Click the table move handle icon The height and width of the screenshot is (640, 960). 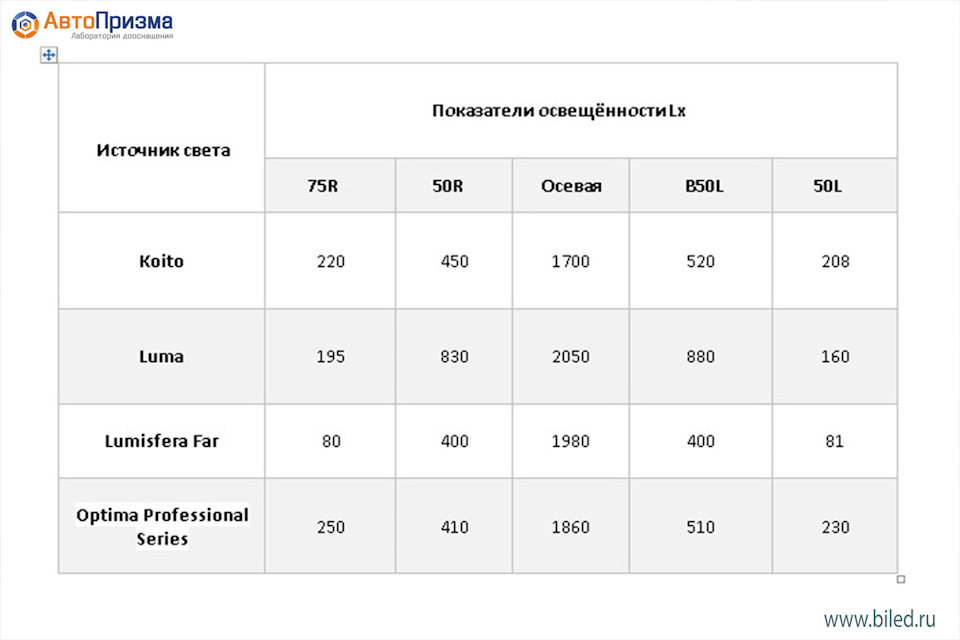click(49, 55)
